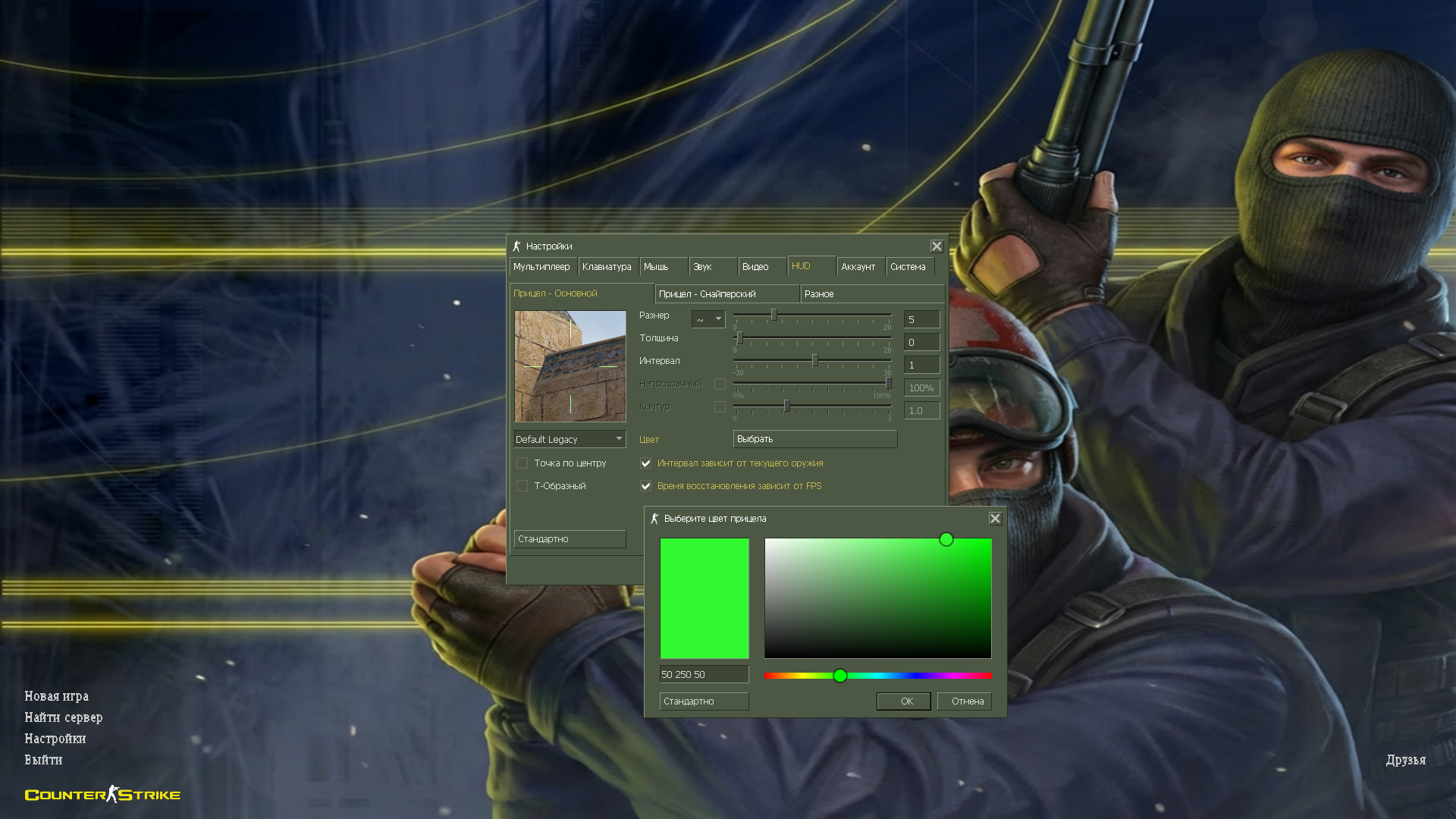The height and width of the screenshot is (819, 1456).
Task: Uncheck Время восстановления зависит от FPS
Action: [646, 486]
